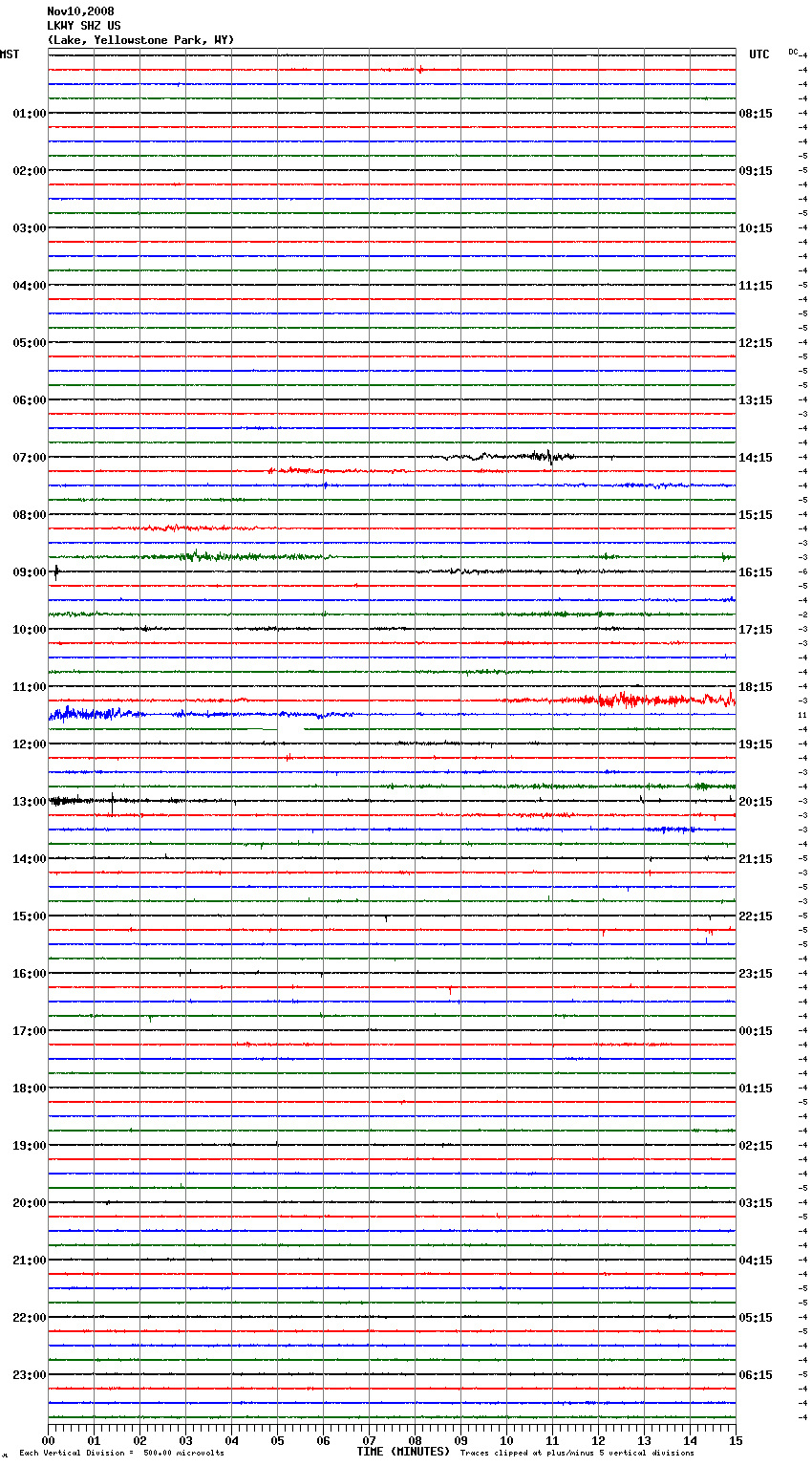
Task: Select the 15:00 MST row label
Action: (29, 916)
